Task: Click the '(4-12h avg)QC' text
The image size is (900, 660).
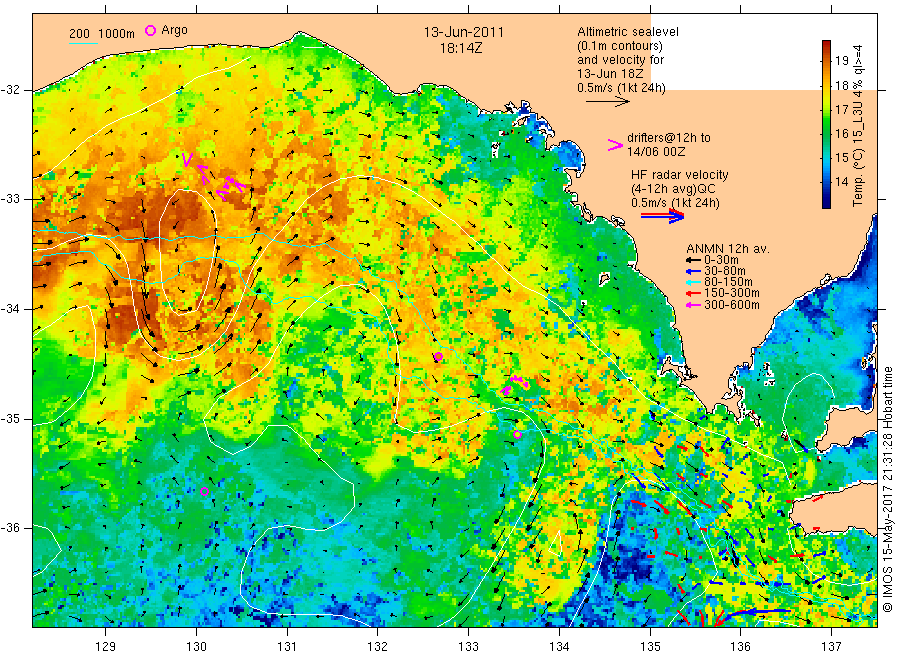Action: [x=673, y=189]
